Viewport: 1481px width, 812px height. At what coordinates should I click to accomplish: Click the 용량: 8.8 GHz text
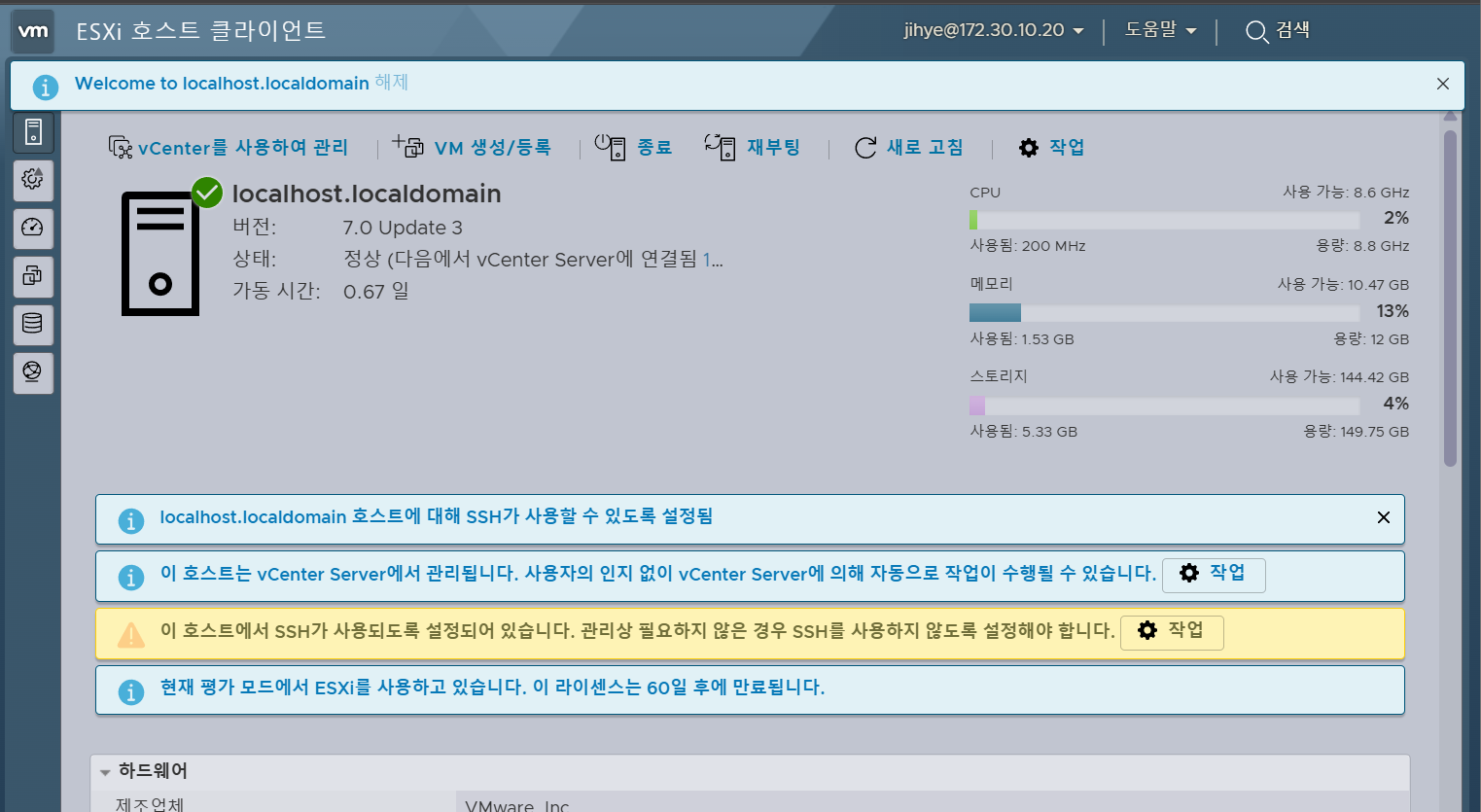[x=1362, y=246]
